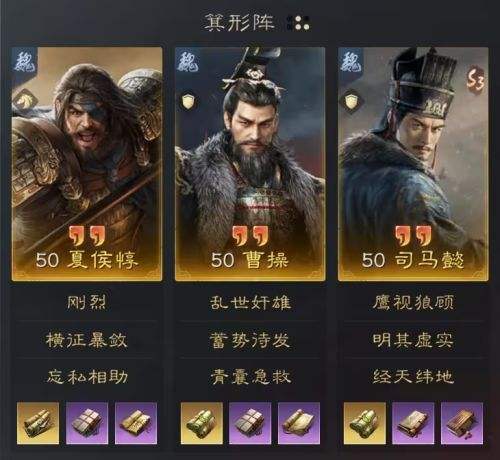Open 曹操's gold scroll book slot
The height and width of the screenshot is (460, 500).
click(202, 423)
